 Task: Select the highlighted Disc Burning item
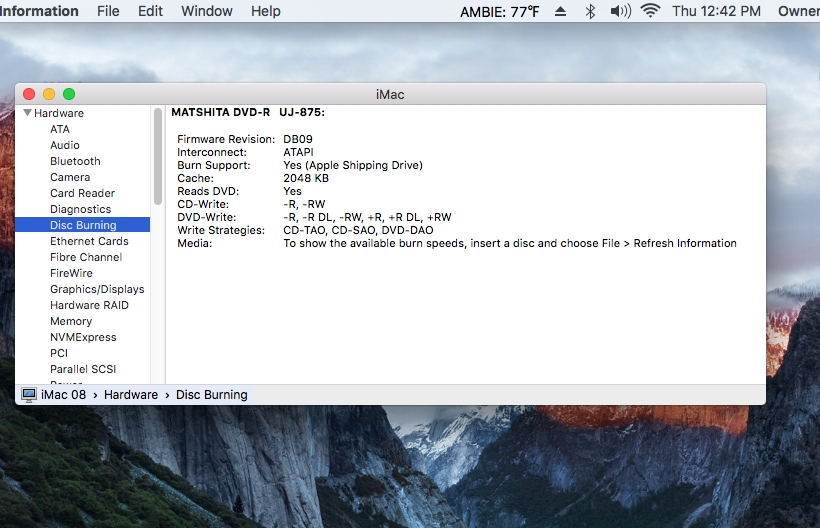[83, 225]
